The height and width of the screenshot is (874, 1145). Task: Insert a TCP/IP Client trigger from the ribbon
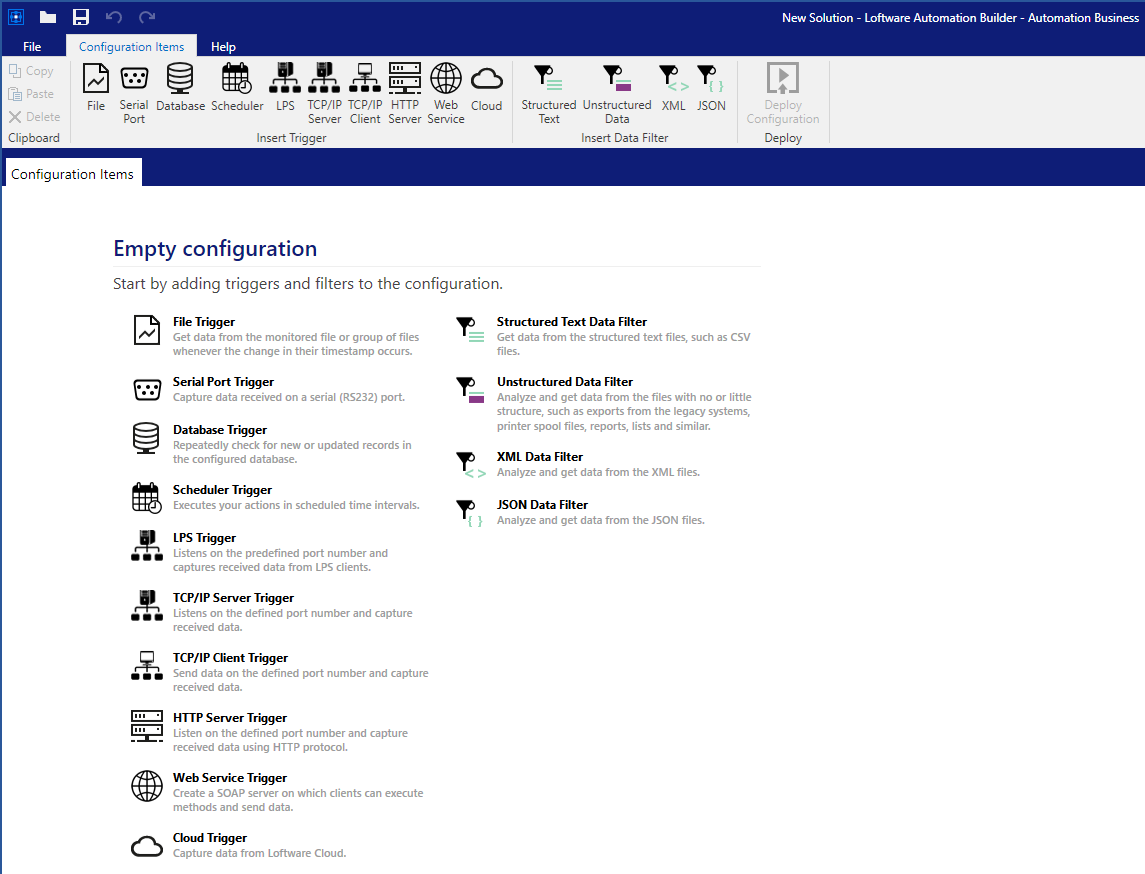click(364, 93)
